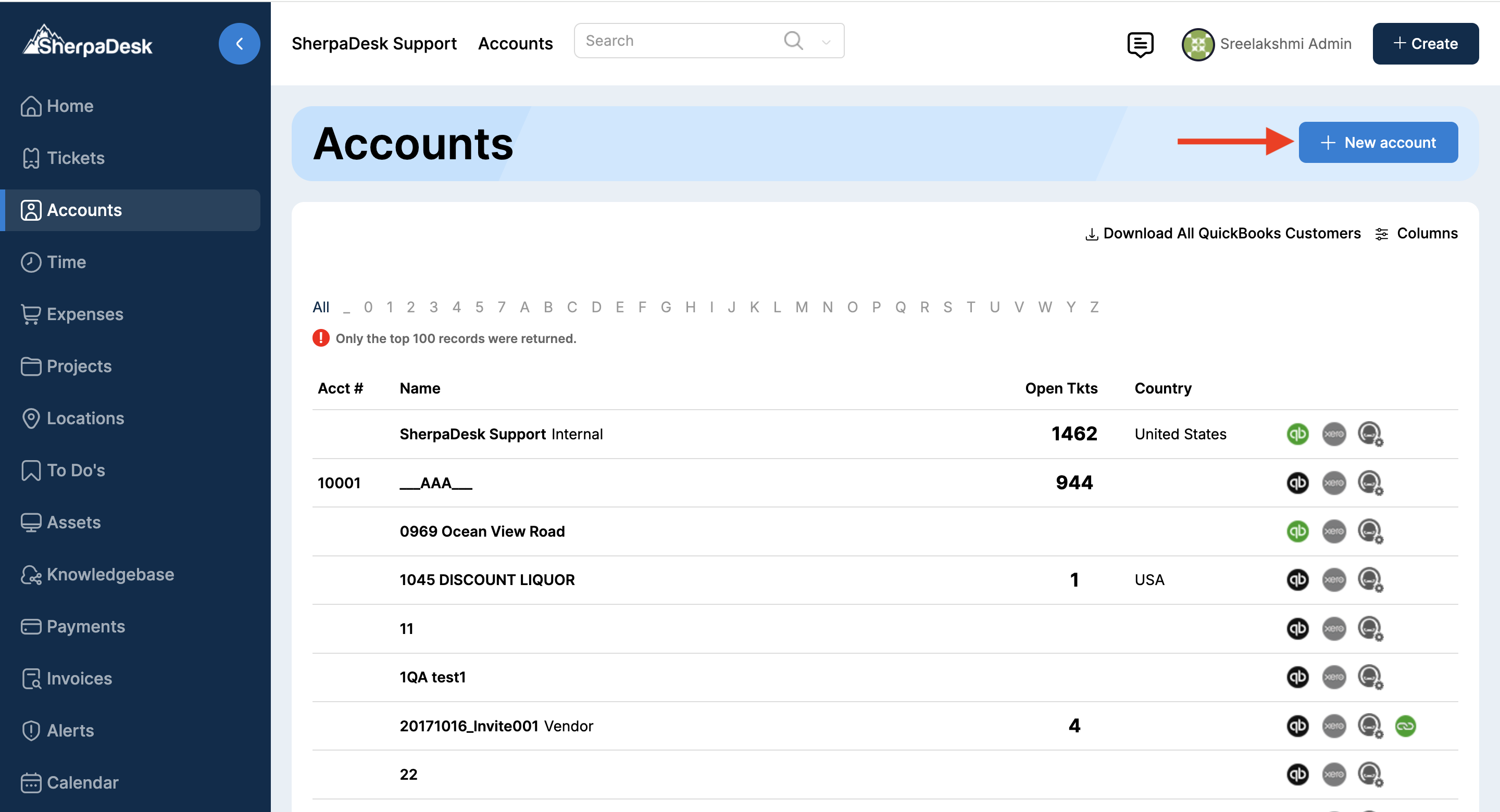Click green link icon for 20171016_Invite001

[x=1405, y=726]
